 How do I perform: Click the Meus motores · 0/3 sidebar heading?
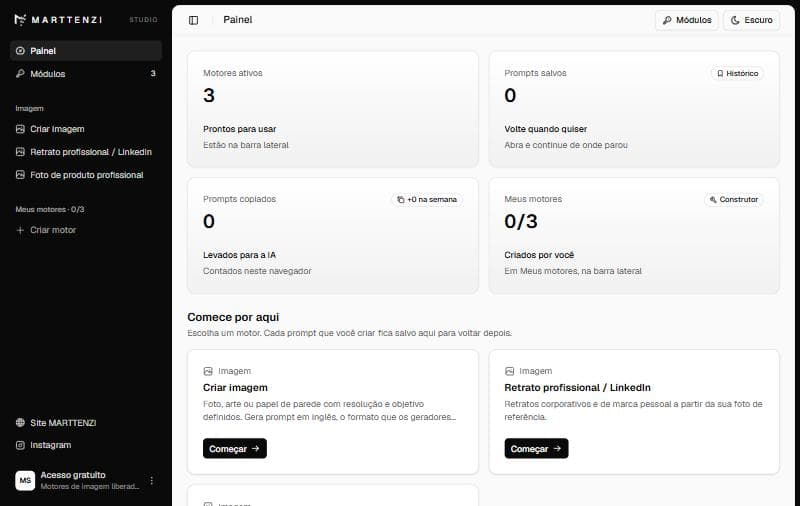[x=50, y=209]
